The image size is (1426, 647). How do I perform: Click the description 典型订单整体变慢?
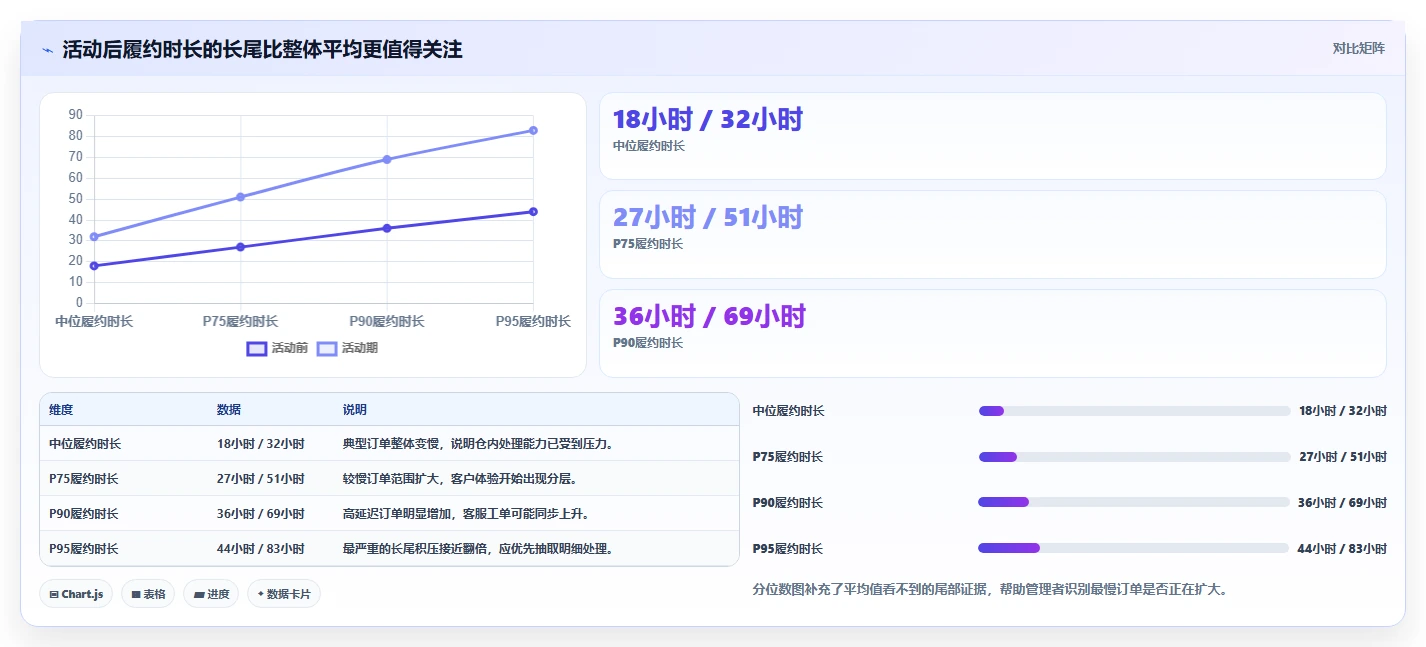[x=478, y=444]
